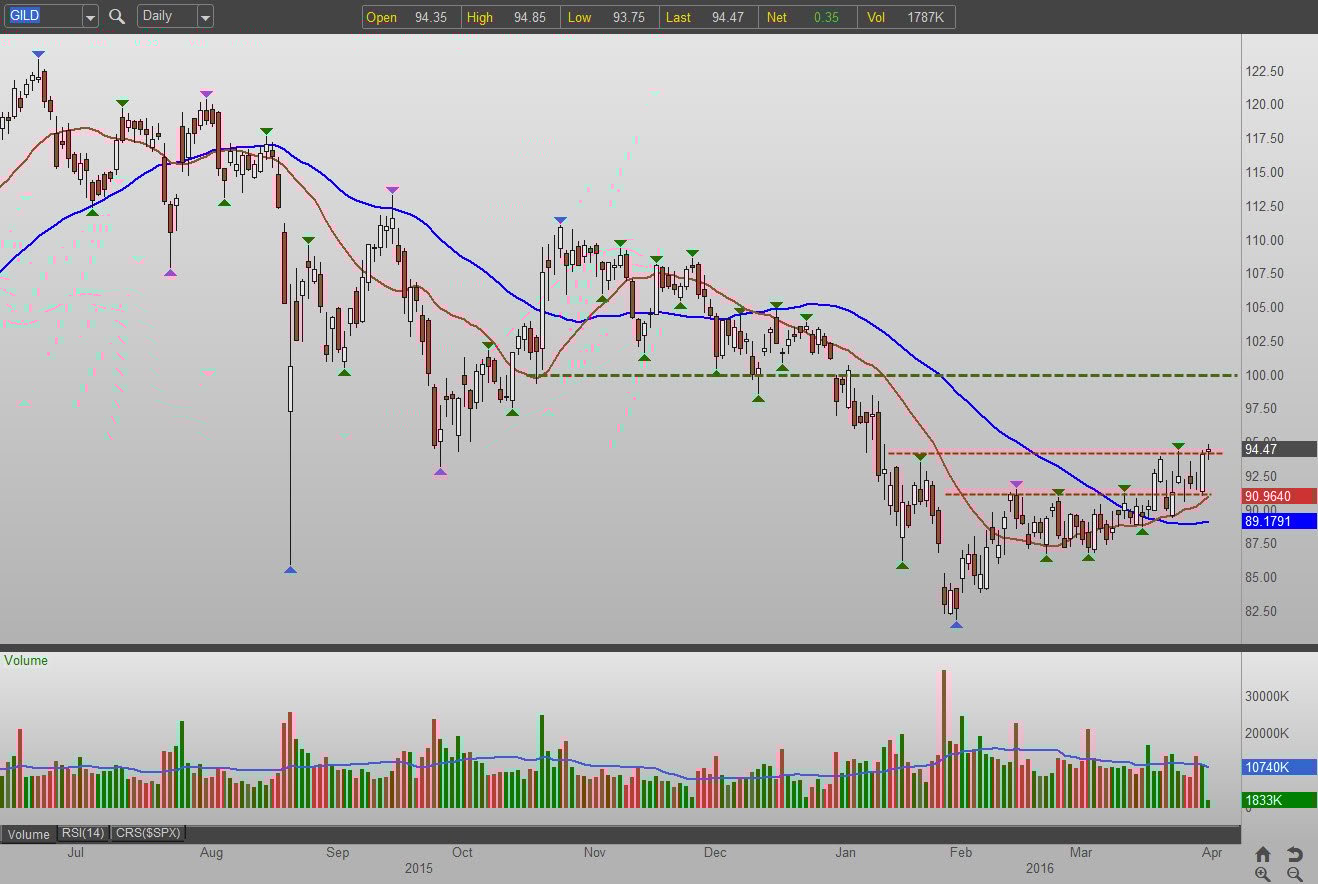Click the Last price value in header

click(727, 17)
